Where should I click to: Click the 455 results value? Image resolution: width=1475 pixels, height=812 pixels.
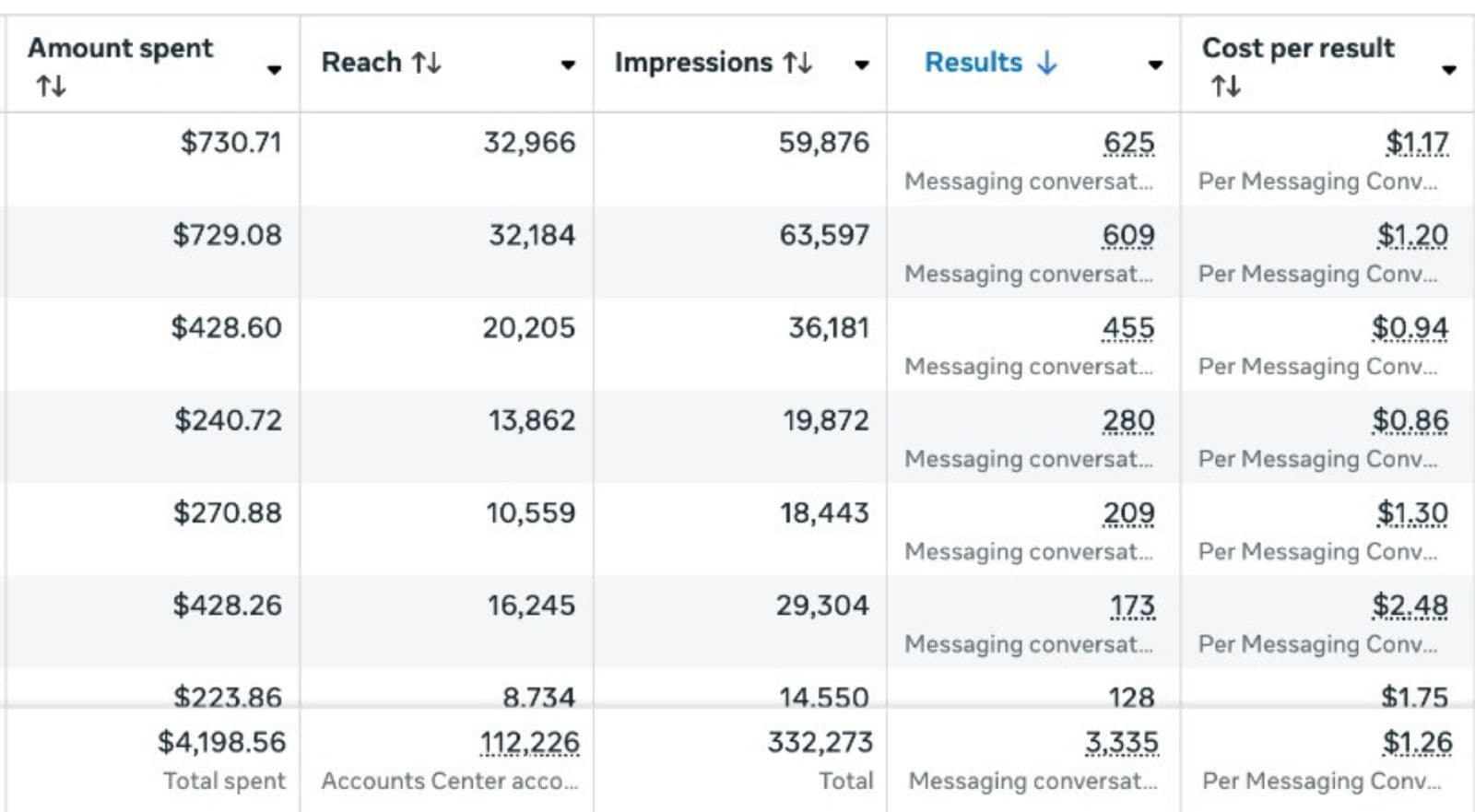[x=1128, y=328]
